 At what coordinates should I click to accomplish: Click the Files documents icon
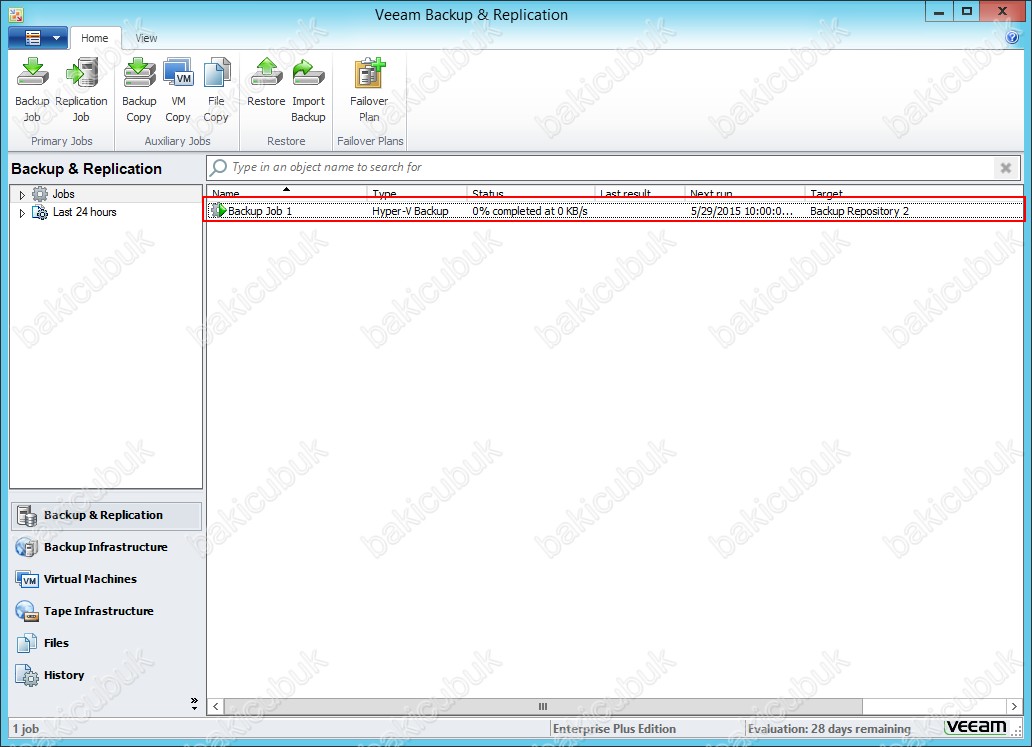[27, 643]
